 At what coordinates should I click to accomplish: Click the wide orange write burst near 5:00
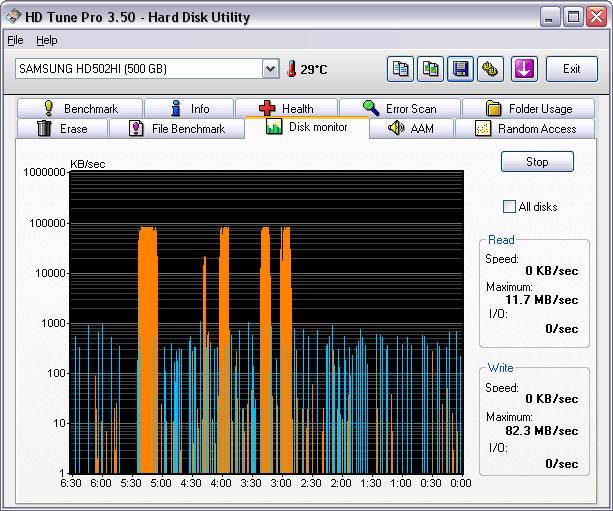click(x=148, y=350)
